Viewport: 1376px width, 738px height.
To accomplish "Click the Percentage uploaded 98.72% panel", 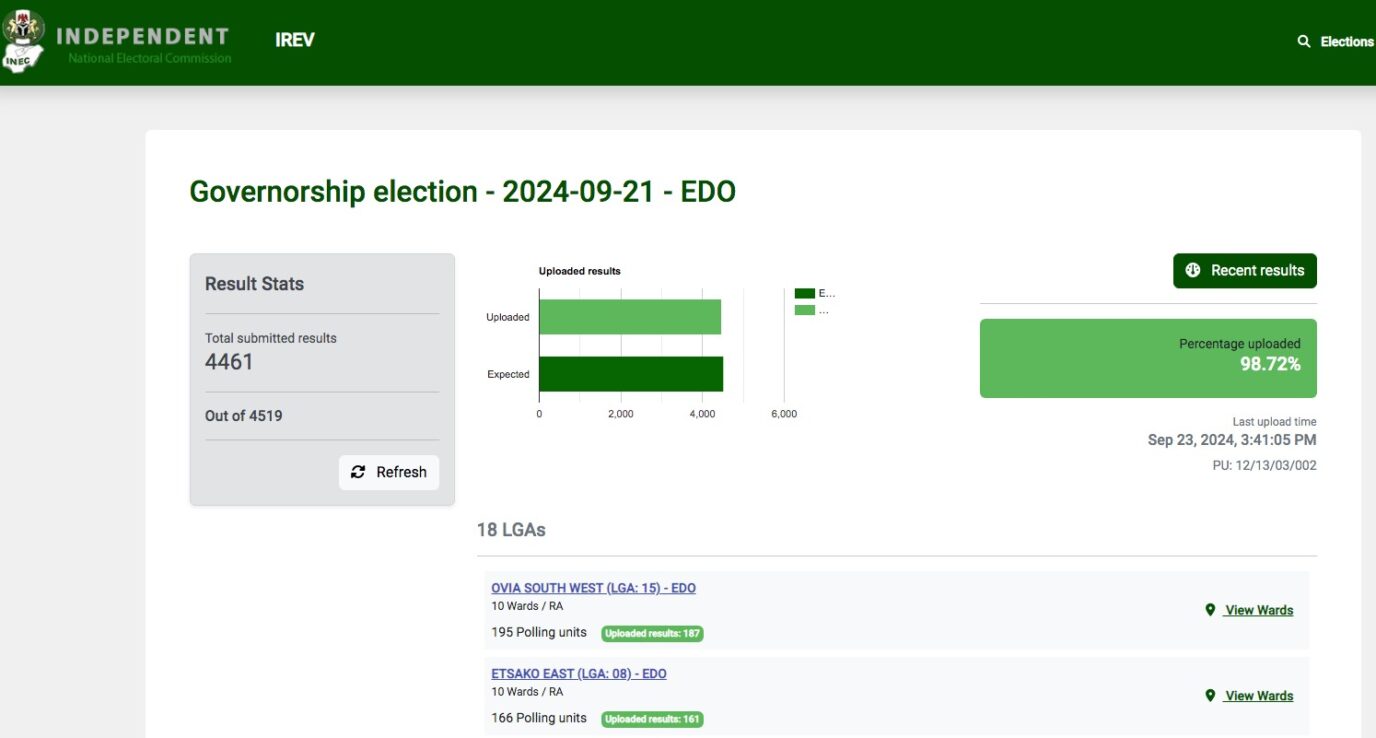I will [1148, 358].
